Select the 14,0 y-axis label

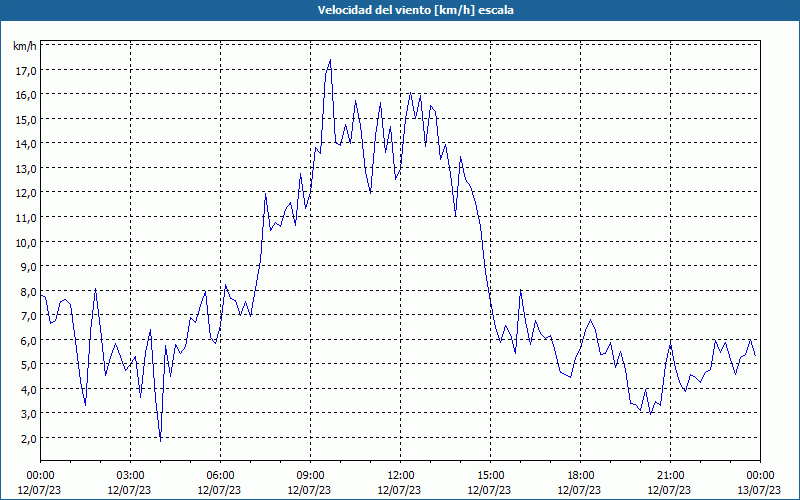click(26, 144)
